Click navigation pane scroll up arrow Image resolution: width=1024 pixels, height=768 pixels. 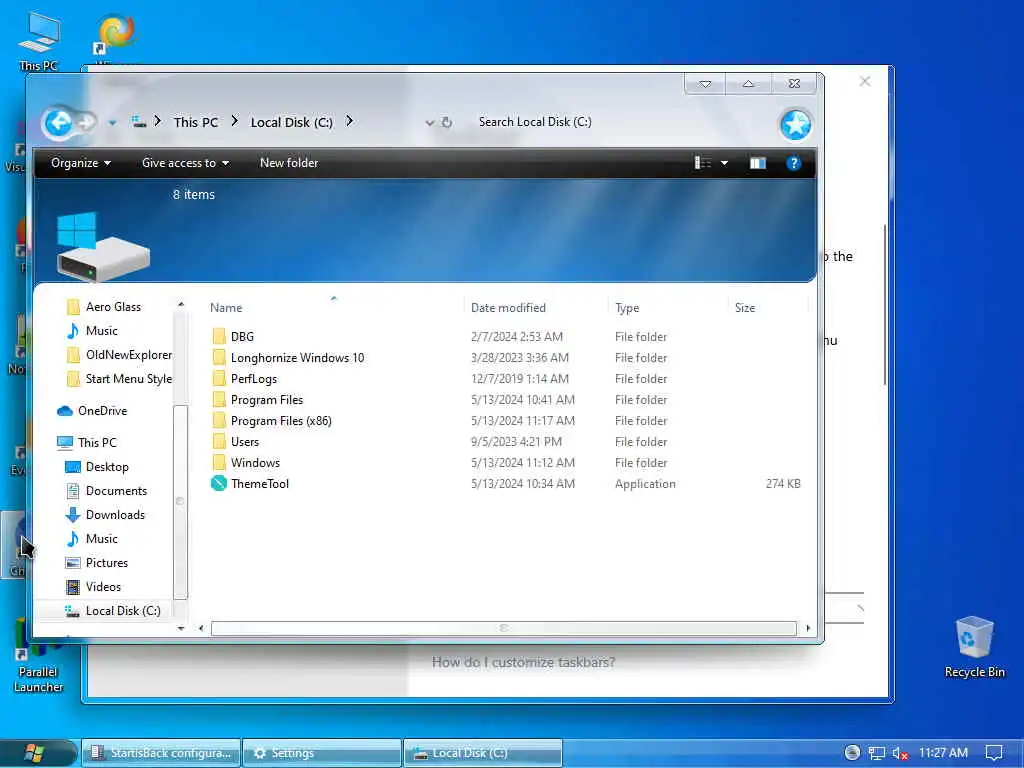[181, 304]
